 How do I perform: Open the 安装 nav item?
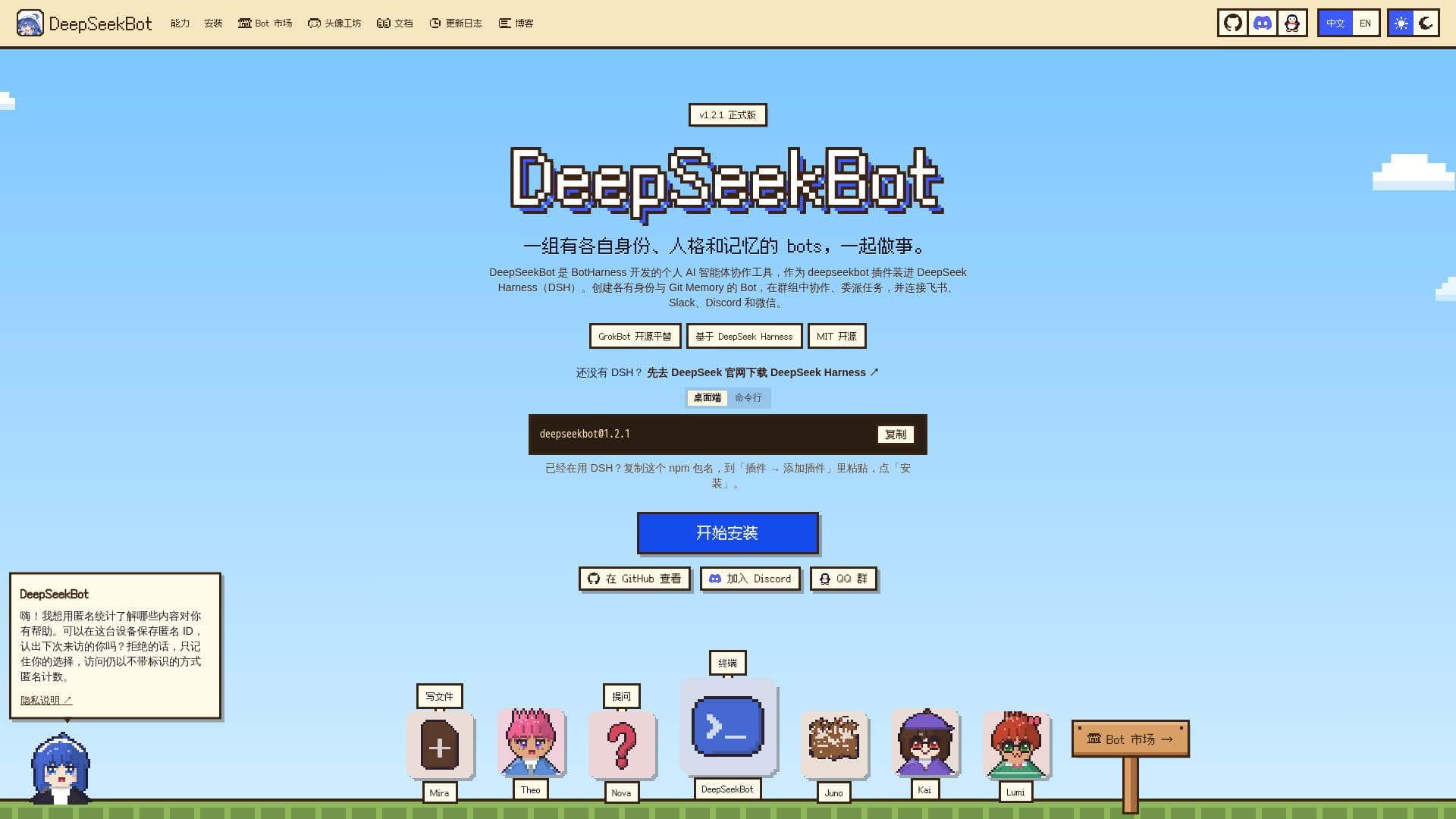[213, 24]
